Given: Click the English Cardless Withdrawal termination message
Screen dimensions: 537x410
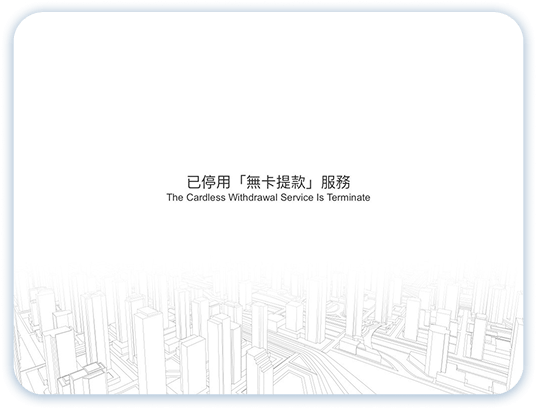Looking at the screenshot, I should click(268, 198).
